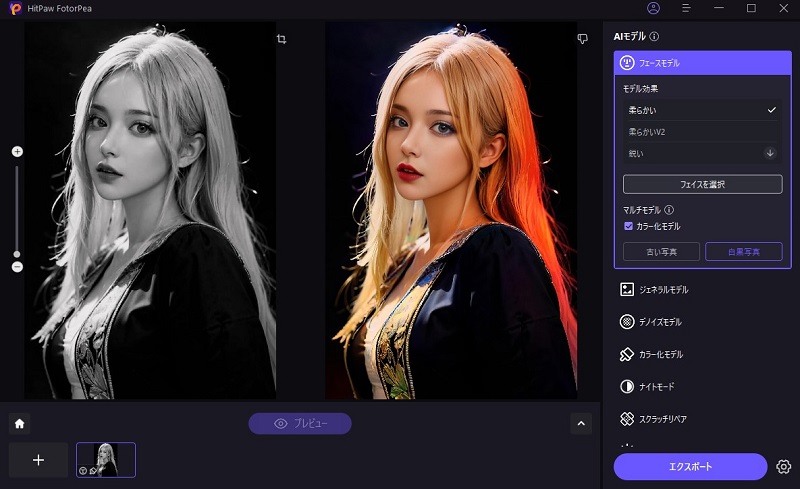Click the エクスポート button
This screenshot has height=489, width=800.
pos(690,467)
